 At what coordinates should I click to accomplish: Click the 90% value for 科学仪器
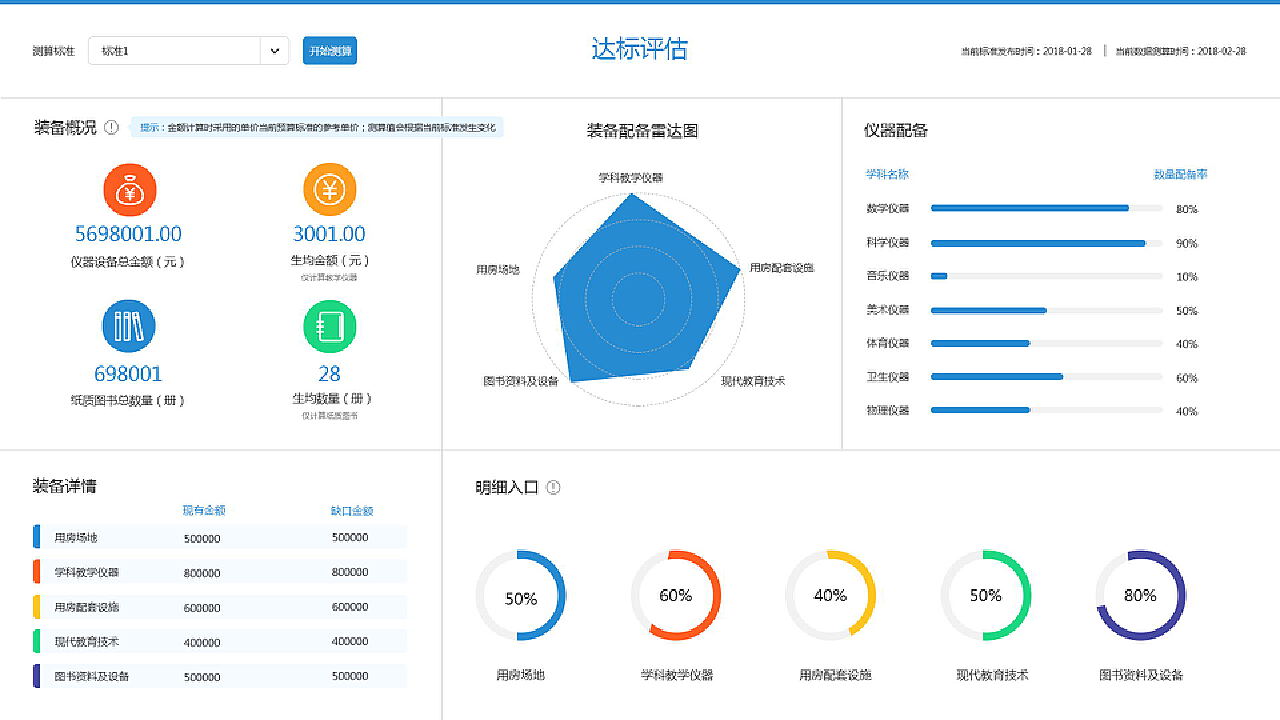click(x=1186, y=244)
